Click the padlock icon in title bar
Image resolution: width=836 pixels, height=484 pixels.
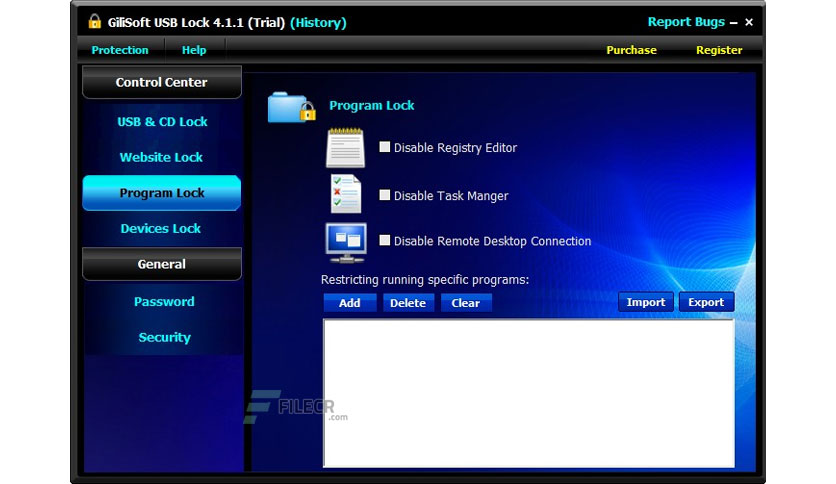[x=94, y=22]
